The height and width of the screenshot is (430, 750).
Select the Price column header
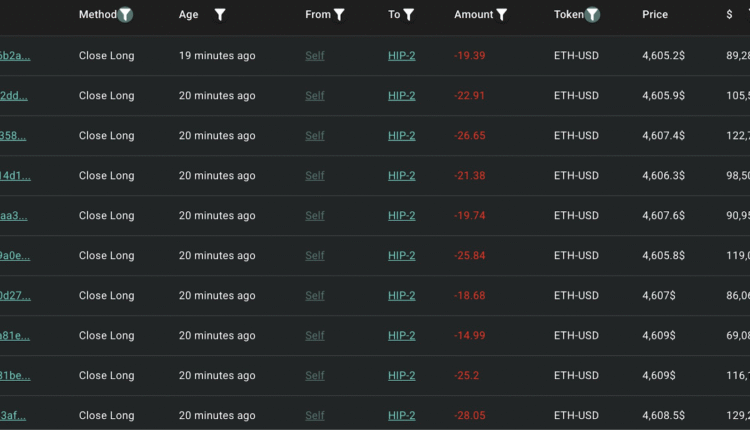tap(655, 15)
